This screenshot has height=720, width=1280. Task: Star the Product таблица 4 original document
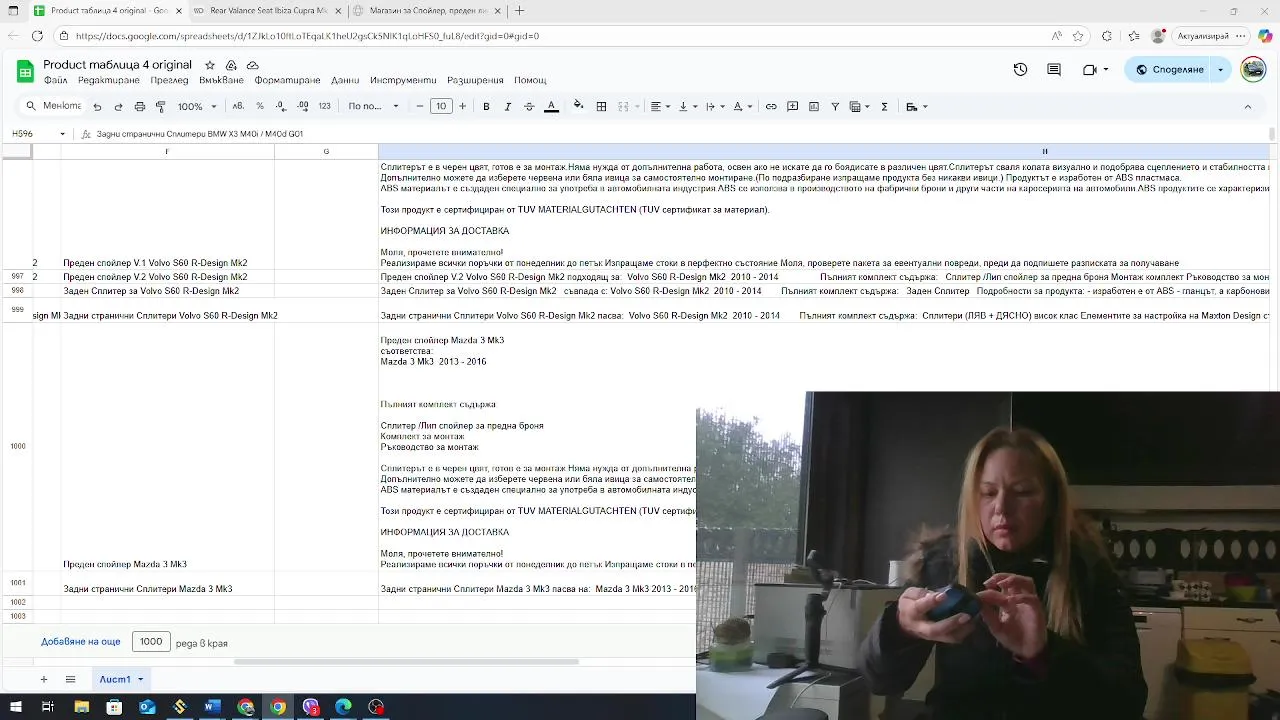pos(210,65)
